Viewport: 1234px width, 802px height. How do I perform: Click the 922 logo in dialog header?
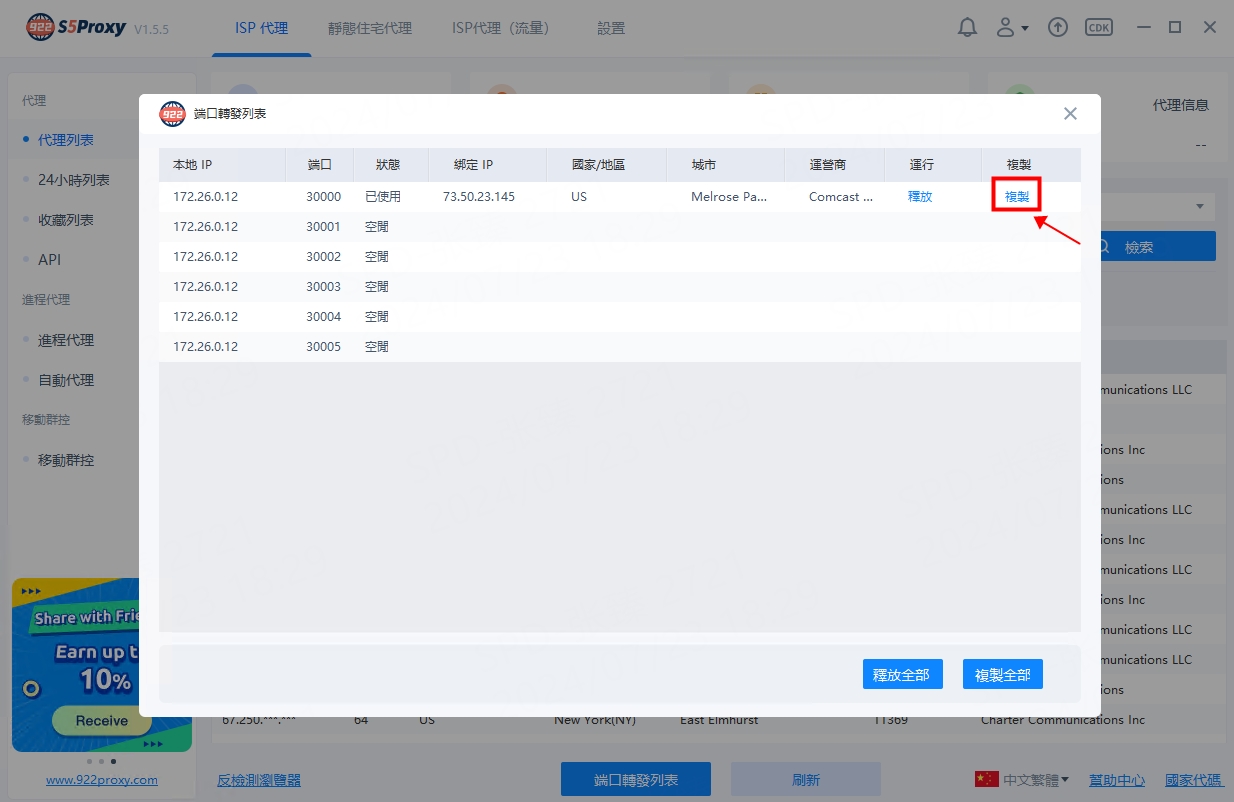click(x=172, y=114)
